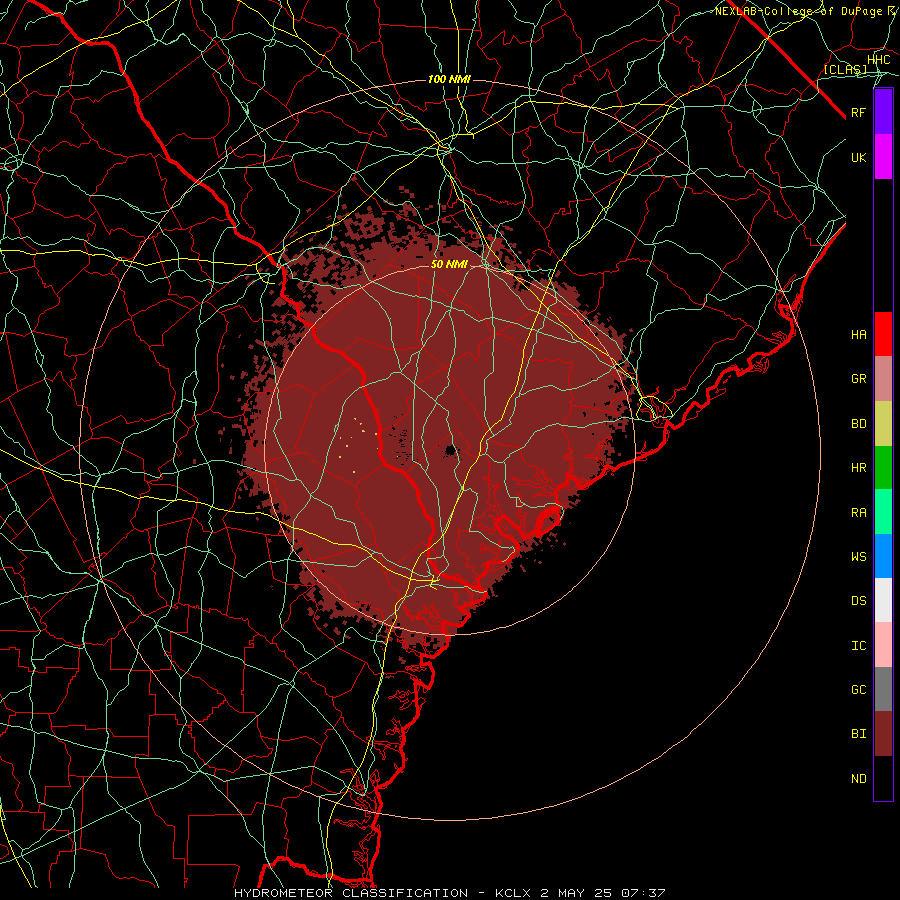Click the 'GR' legend label
This screenshot has width=900, height=900.
[x=859, y=379]
